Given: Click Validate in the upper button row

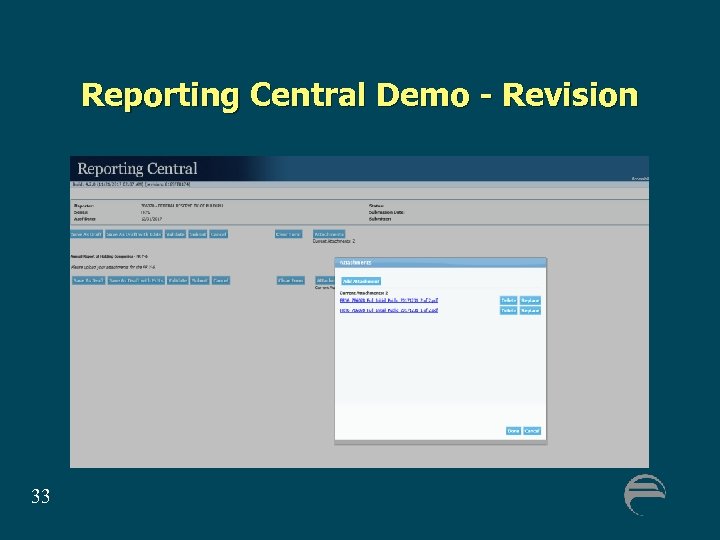Looking at the screenshot, I should pos(175,234).
